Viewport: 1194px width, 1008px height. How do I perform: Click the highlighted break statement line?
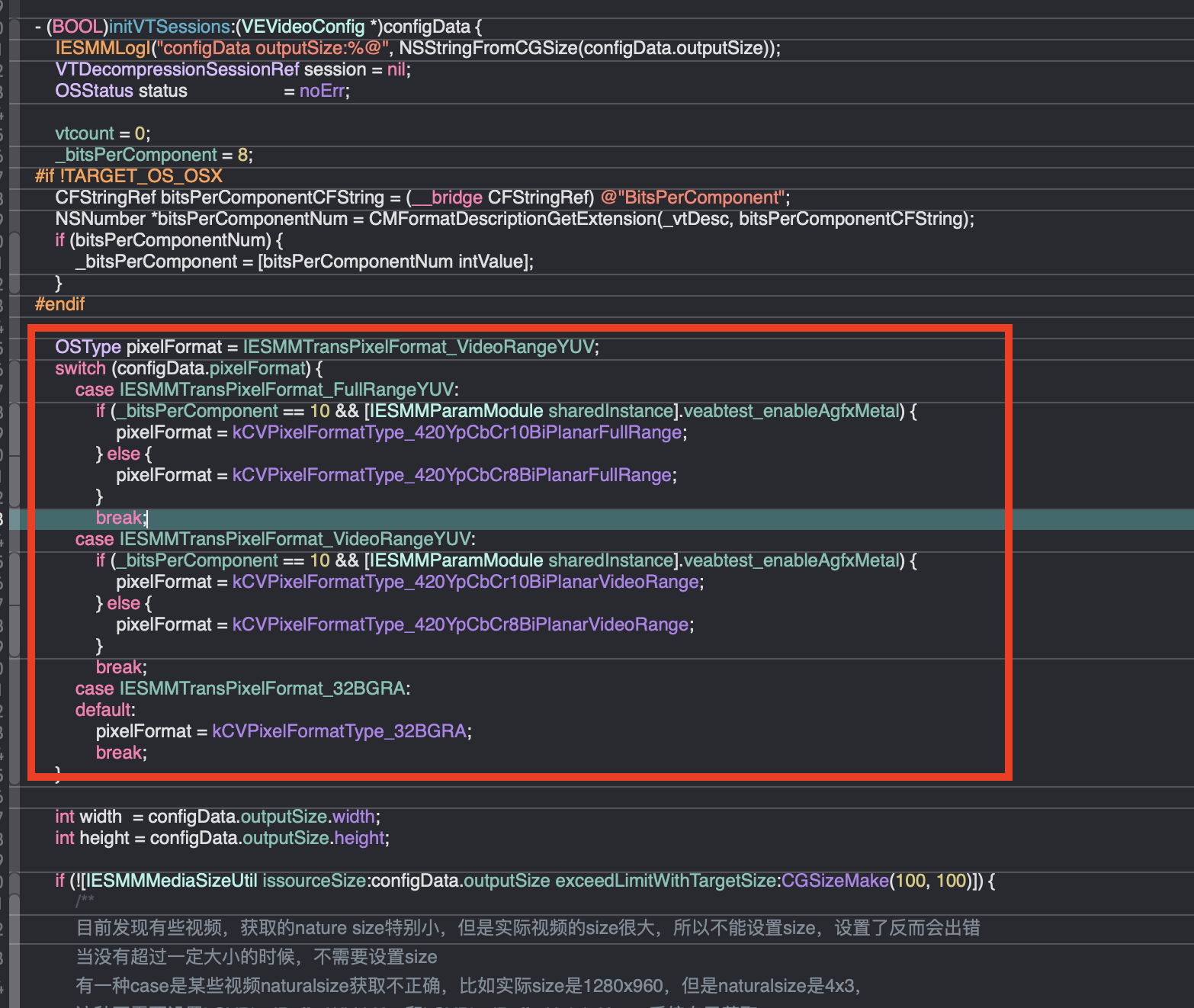[x=119, y=518]
